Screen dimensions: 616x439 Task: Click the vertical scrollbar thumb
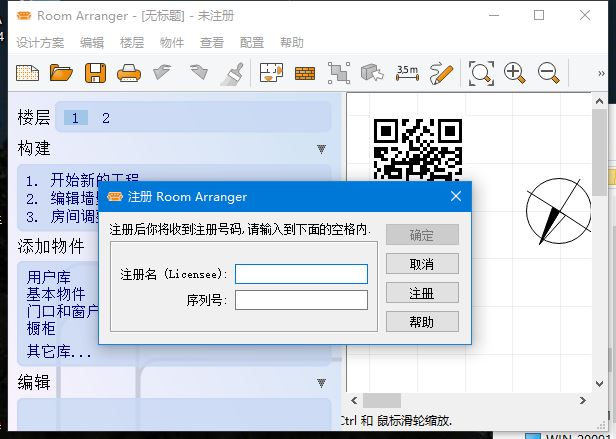click(x=600, y=152)
